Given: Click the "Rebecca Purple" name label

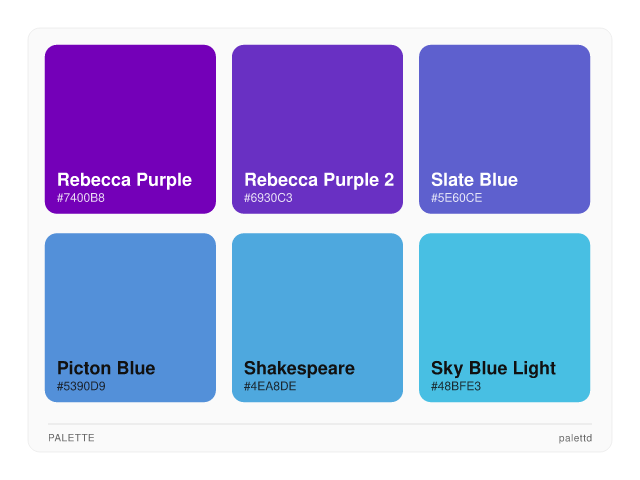Looking at the screenshot, I should click(124, 180).
